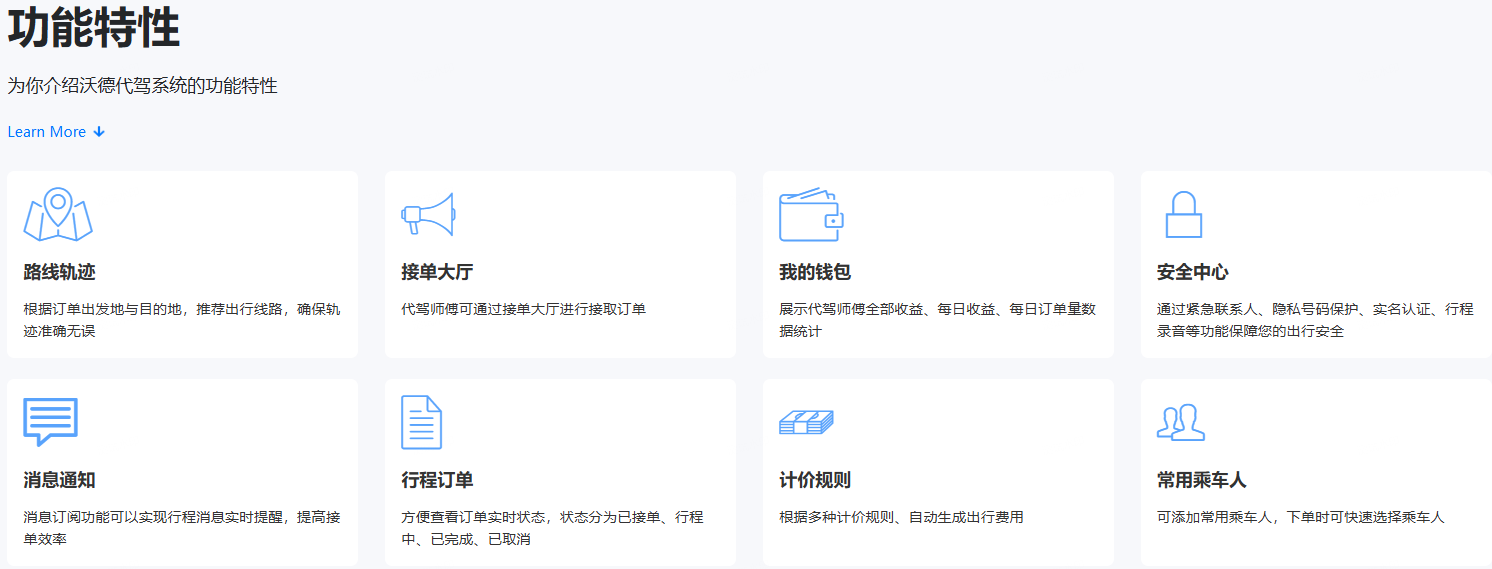Click the 消息通知 card heading
This screenshot has width=1492, height=569.
(x=60, y=480)
